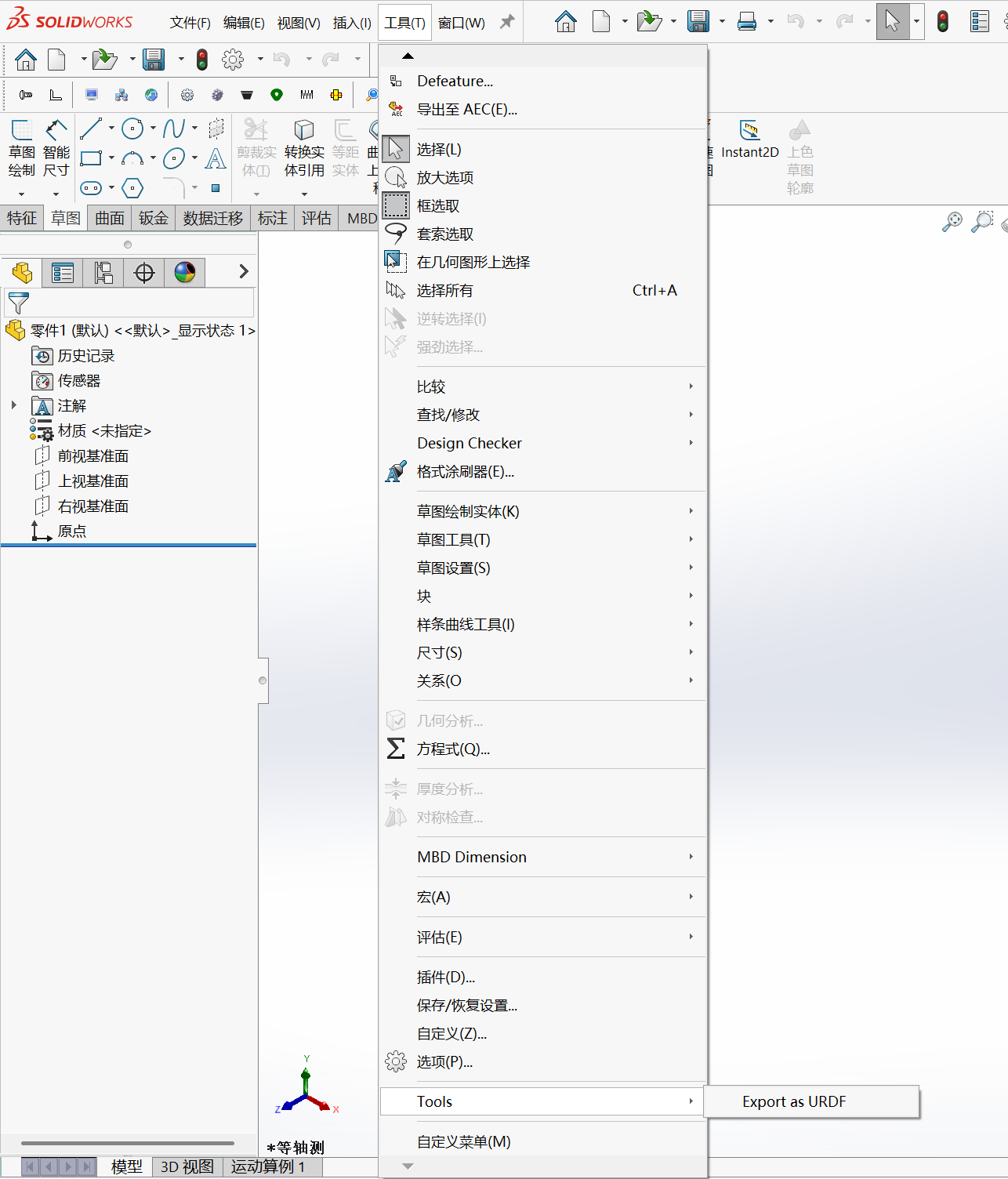Open the DimXpertManager crosshair tab

[144, 273]
